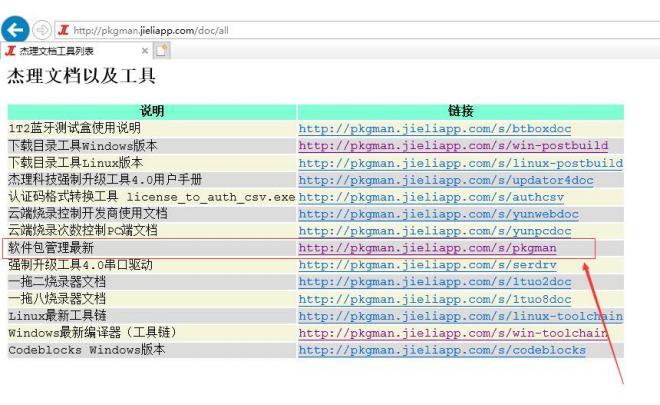Open the highlighted pkgman link
The image size is (660, 405).
pos(428,248)
